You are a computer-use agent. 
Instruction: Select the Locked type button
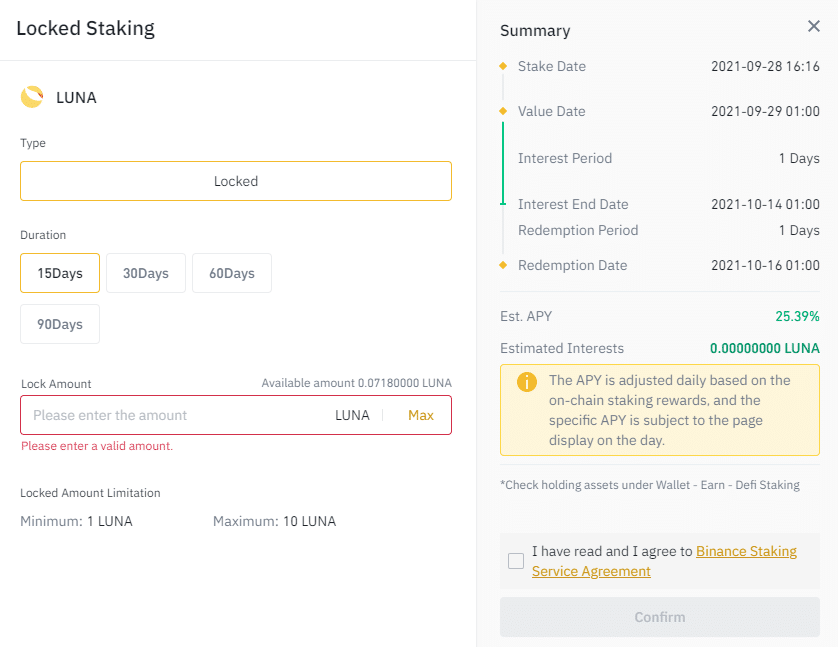[236, 181]
